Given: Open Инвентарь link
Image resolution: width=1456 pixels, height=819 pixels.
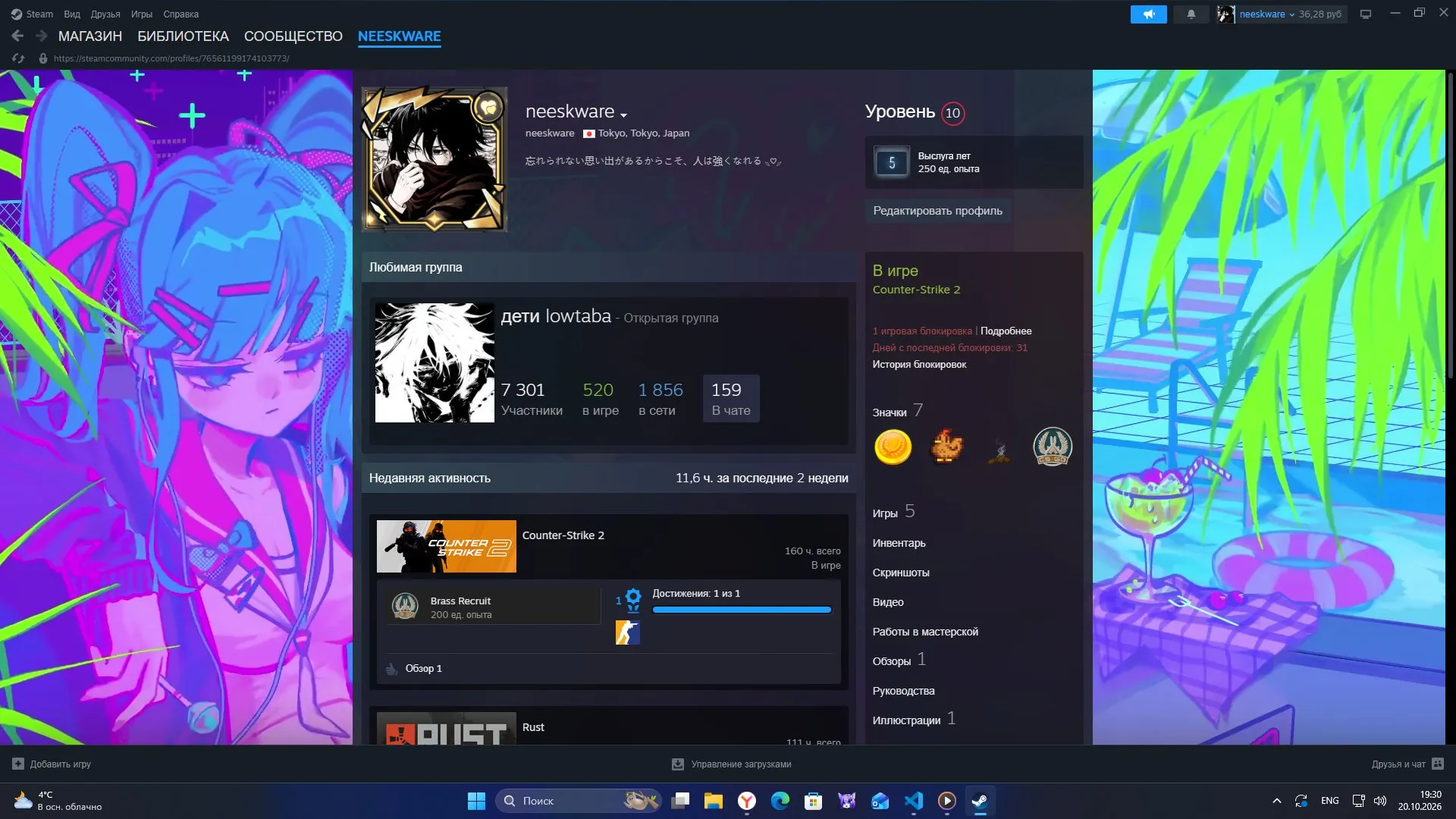Looking at the screenshot, I should click(x=899, y=543).
